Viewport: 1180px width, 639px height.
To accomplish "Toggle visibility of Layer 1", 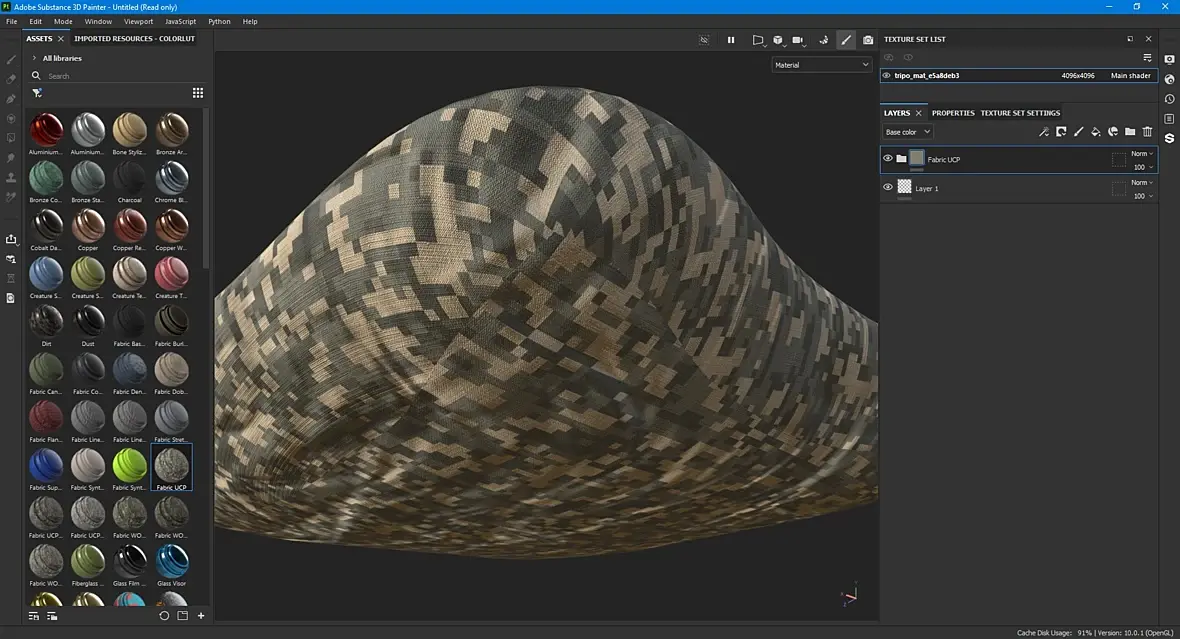I will click(887, 187).
